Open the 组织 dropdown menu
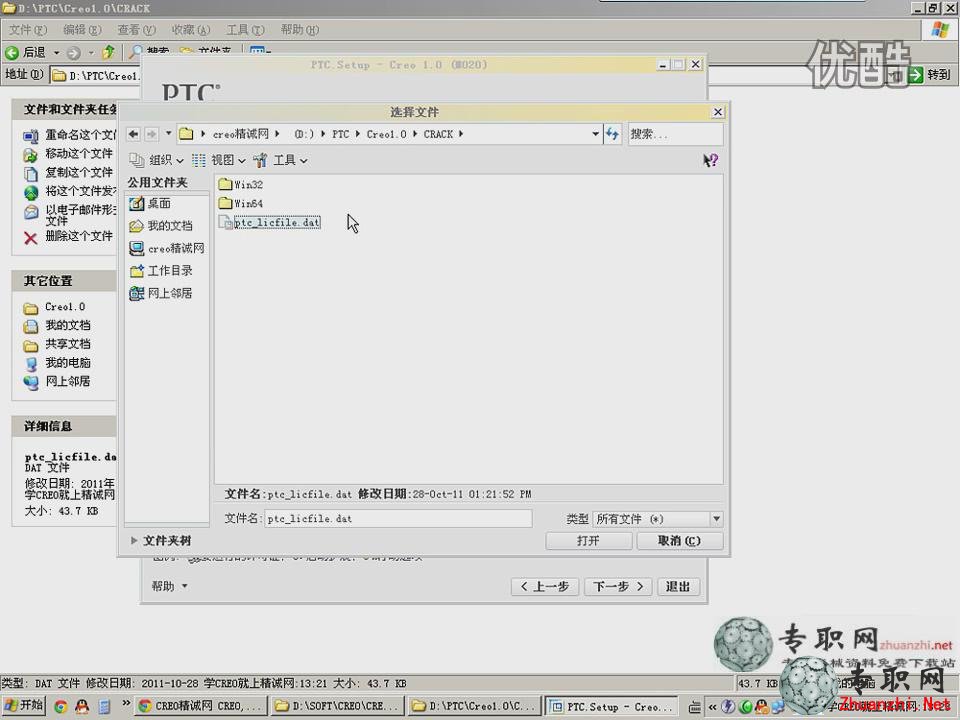 (x=157, y=160)
